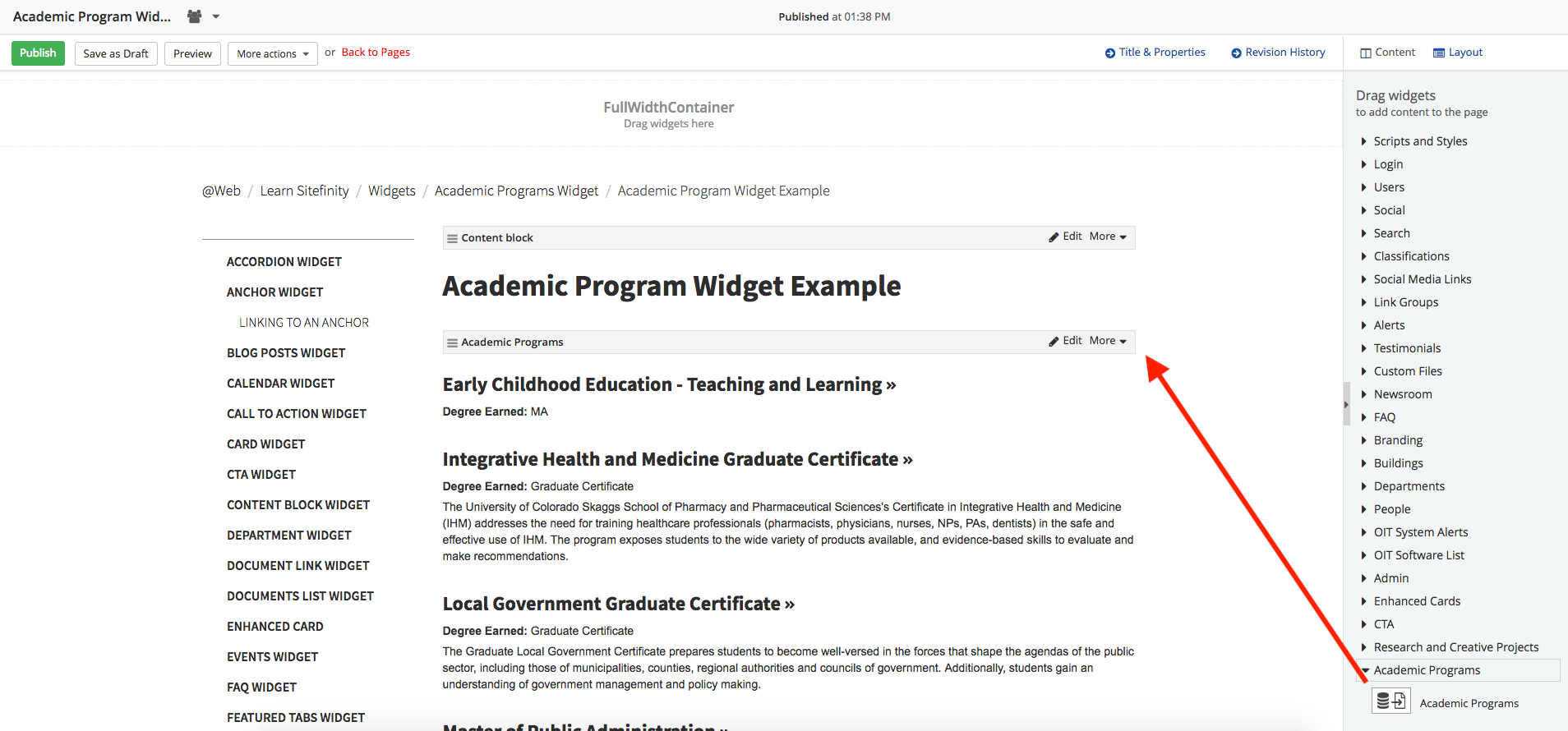Expand the Departments group
This screenshot has height=731, width=1568.
[x=1409, y=486]
